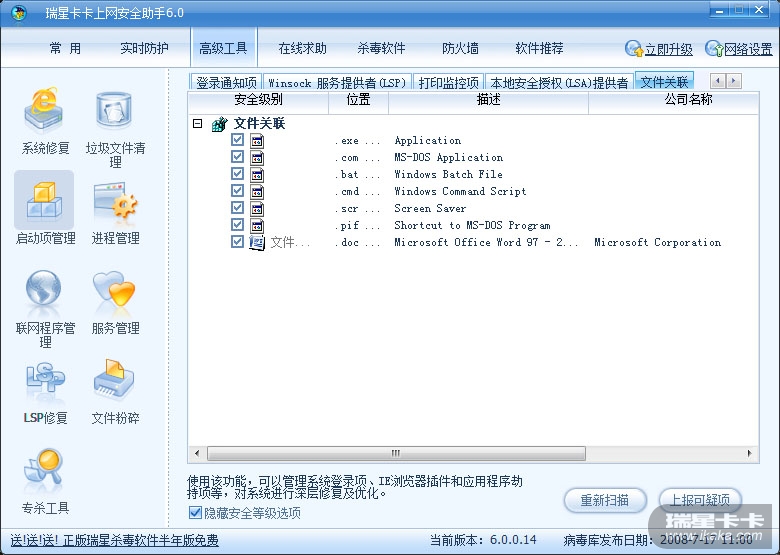Click the .scr Screen Saver file icon

(257, 208)
